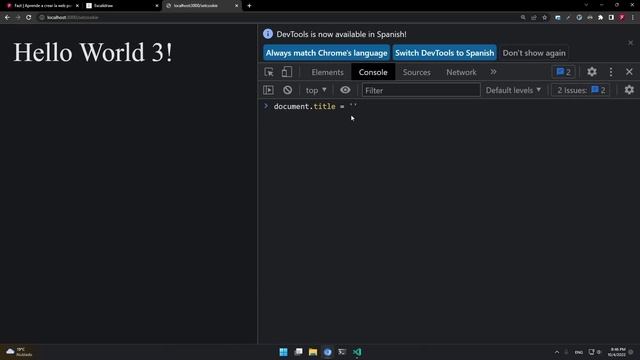This screenshot has width=640, height=360.
Task: Bookmark this page with the star
Action: click(544, 18)
